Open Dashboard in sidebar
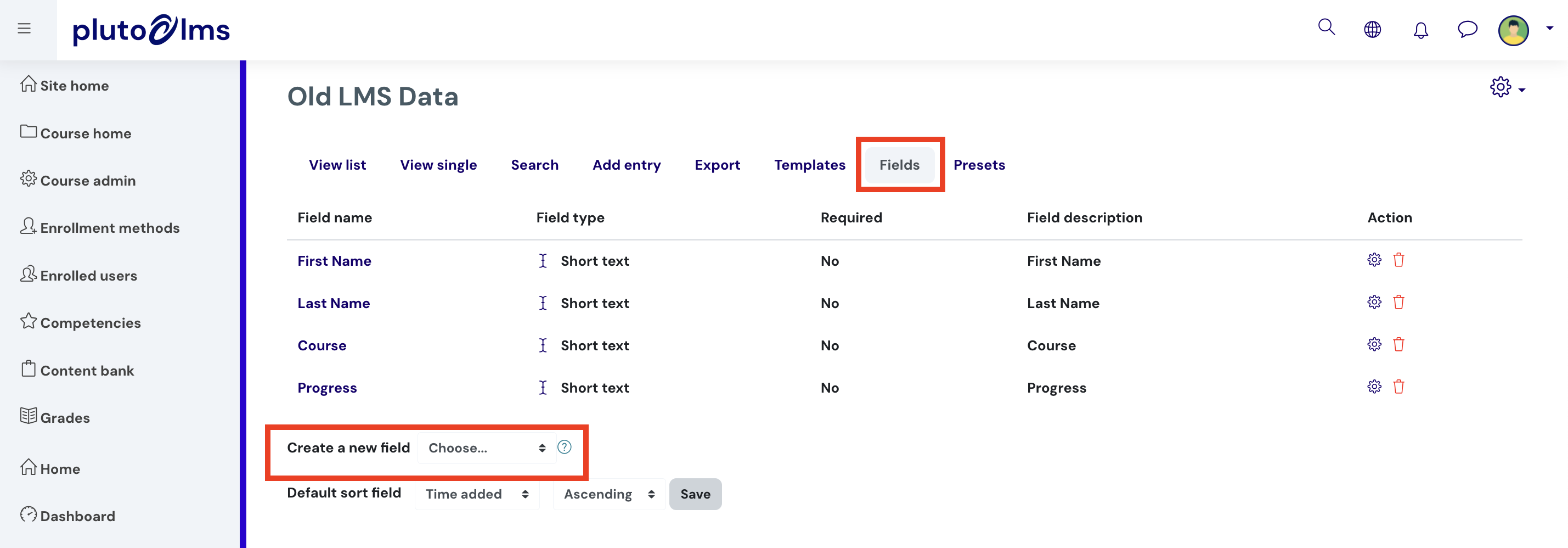The width and height of the screenshot is (1568, 548). click(67, 516)
